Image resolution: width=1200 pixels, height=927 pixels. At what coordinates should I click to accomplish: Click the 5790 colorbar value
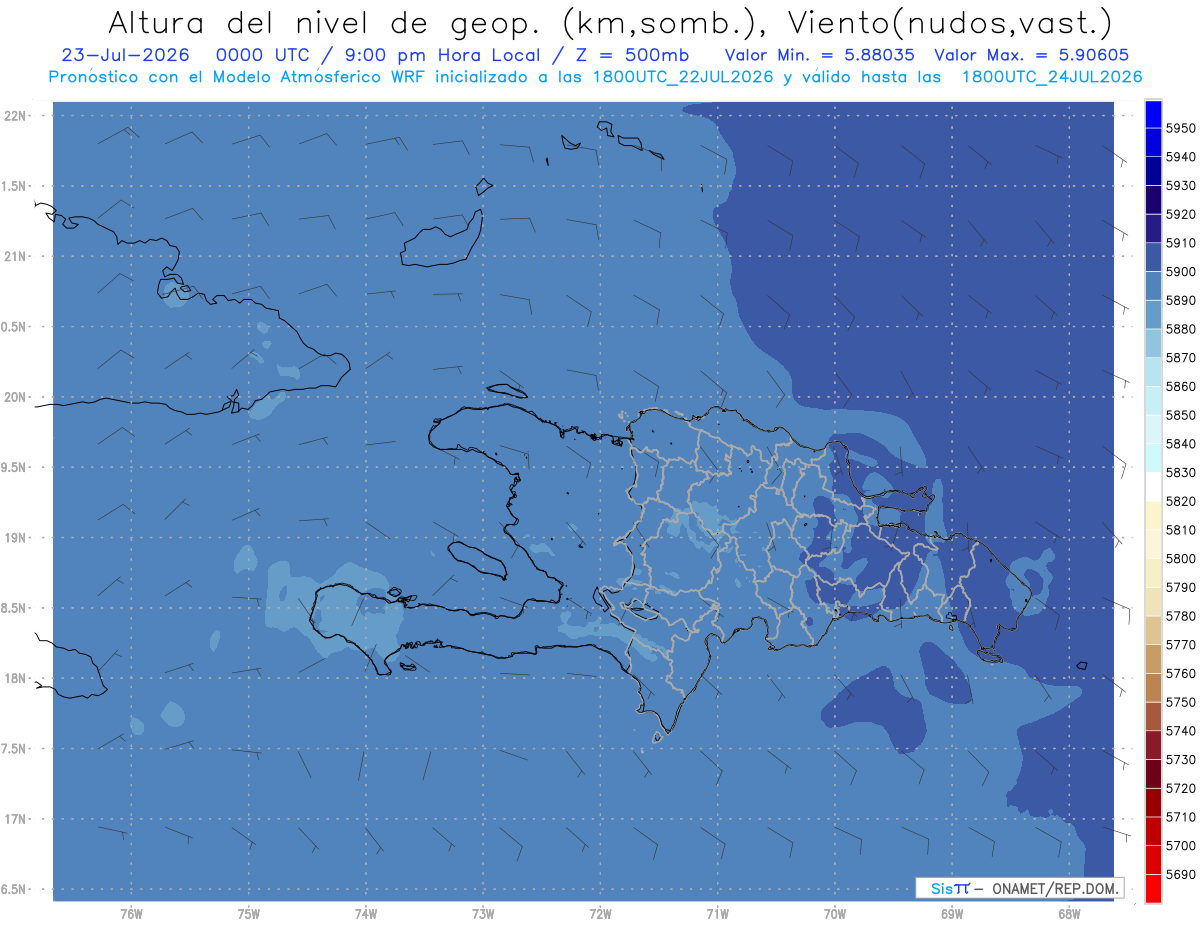(1181, 587)
